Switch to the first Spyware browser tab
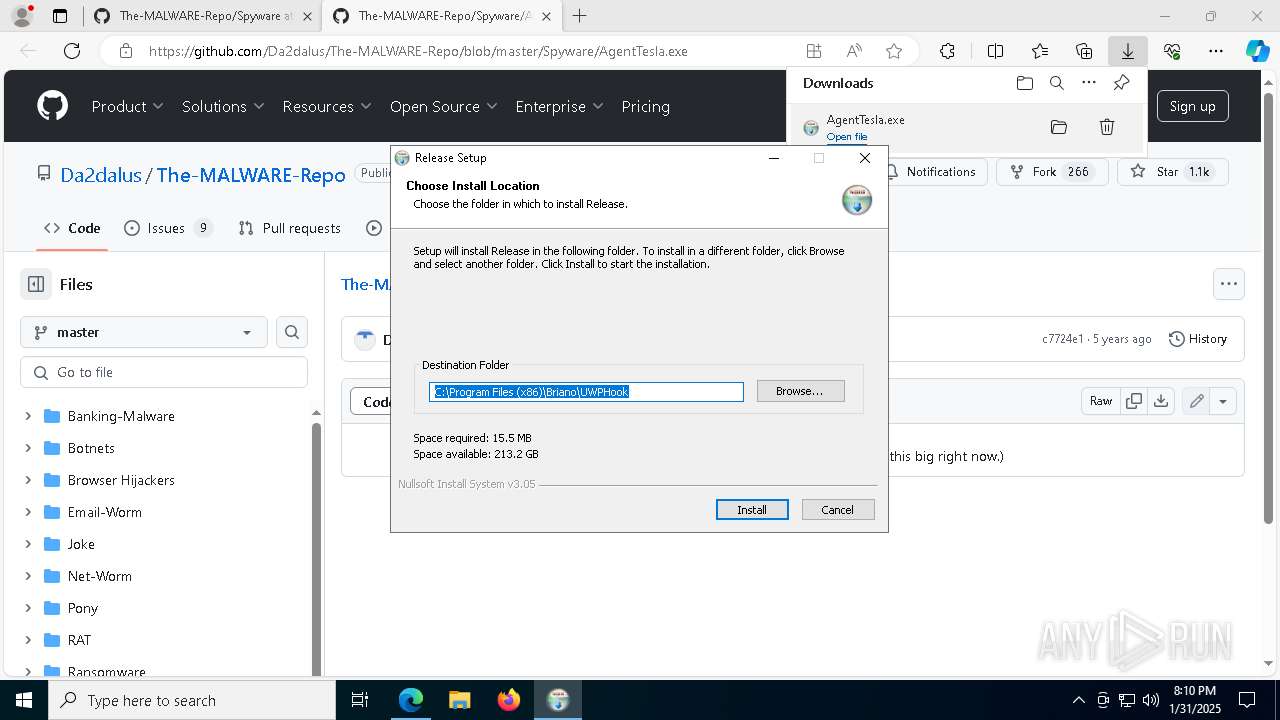This screenshot has width=1280, height=720. point(202,16)
